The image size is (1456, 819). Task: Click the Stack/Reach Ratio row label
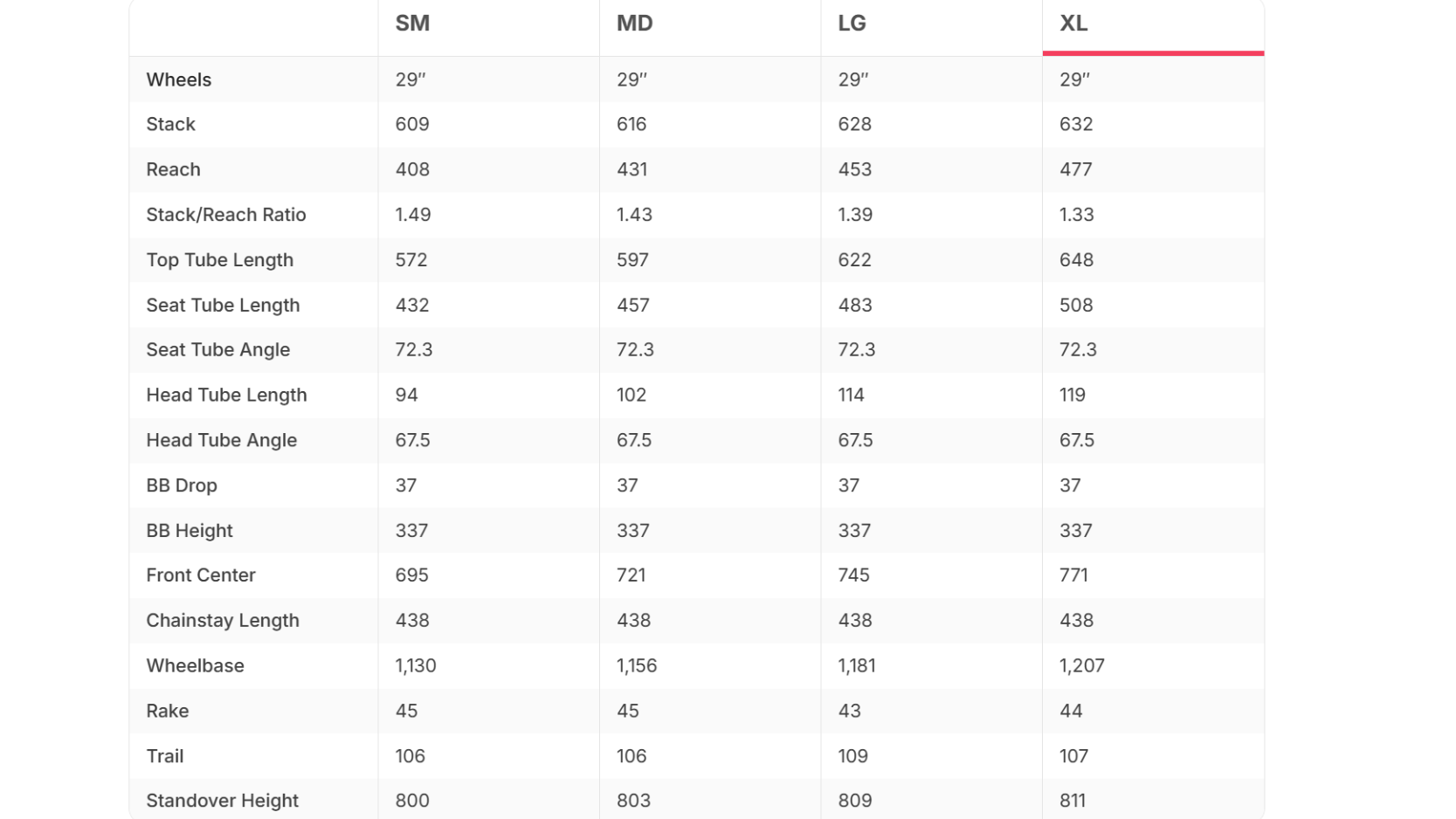(x=226, y=215)
